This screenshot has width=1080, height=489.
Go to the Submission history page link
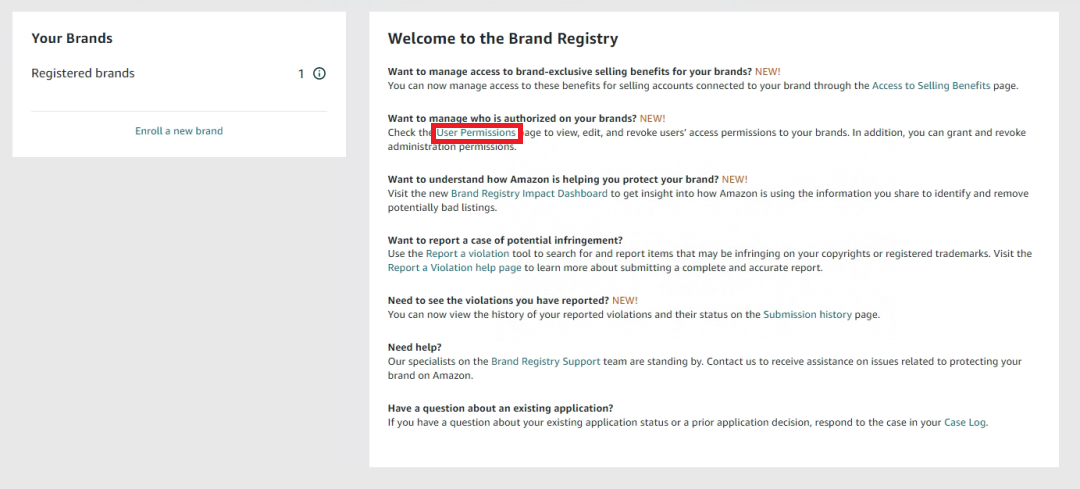[807, 314]
